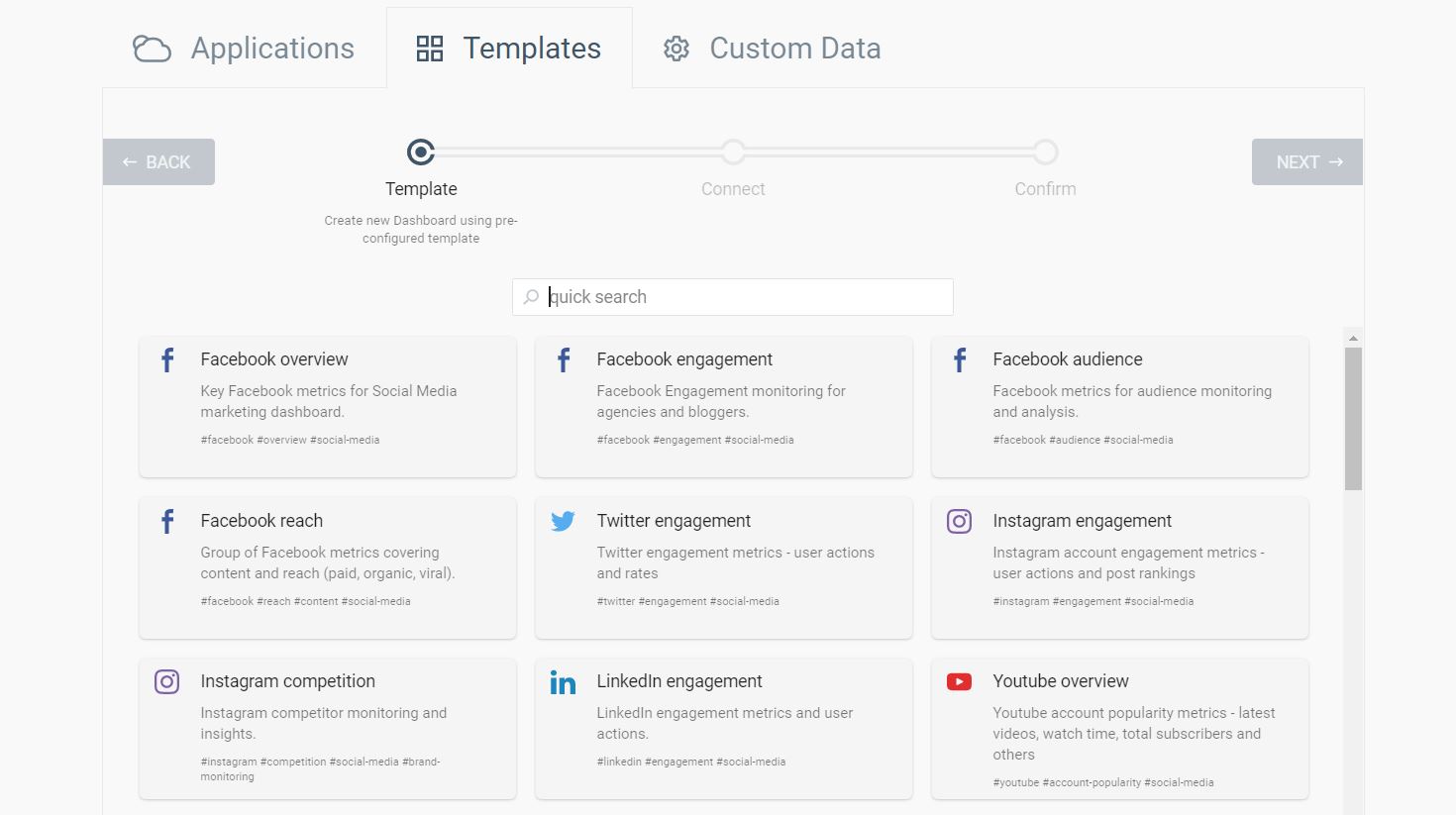Click the '#twitter #engagement #social-media' tags
1456x815 pixels.
tap(687, 601)
